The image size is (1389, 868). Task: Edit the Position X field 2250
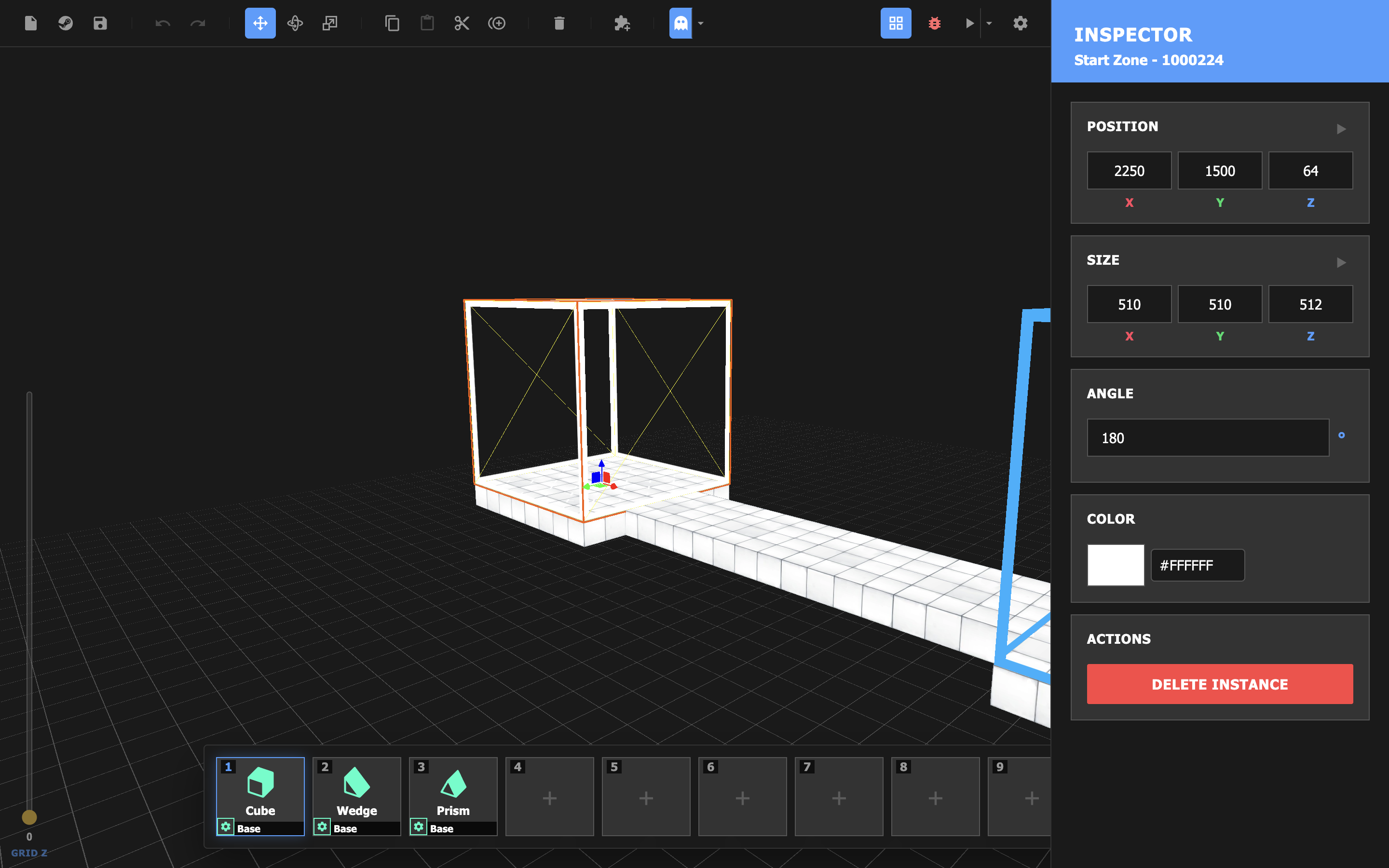click(x=1129, y=171)
